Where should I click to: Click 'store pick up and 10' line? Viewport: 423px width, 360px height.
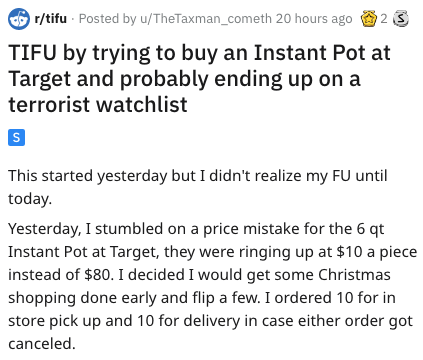81,321
